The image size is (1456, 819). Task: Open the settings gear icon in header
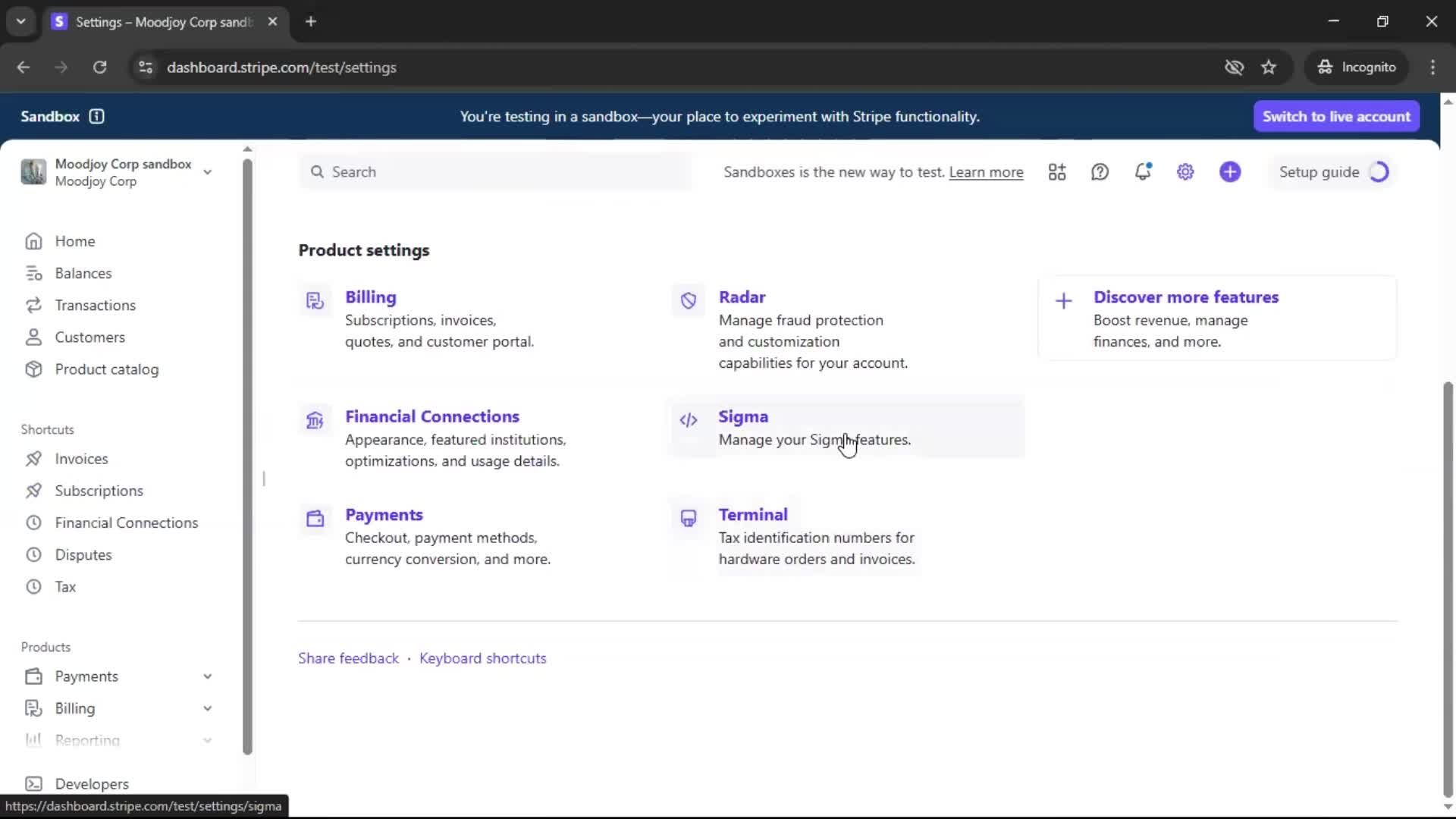1185,172
